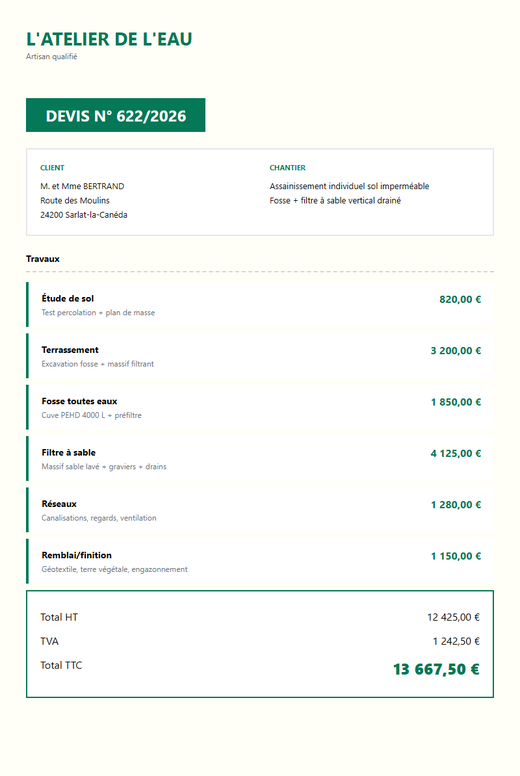This screenshot has width=520, height=776.
Task: Click the Total TTC 13 667,50 € figure
Action: 436,669
